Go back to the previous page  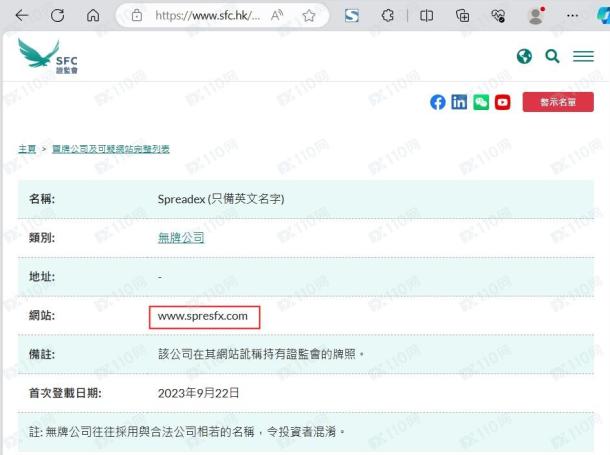point(22,16)
